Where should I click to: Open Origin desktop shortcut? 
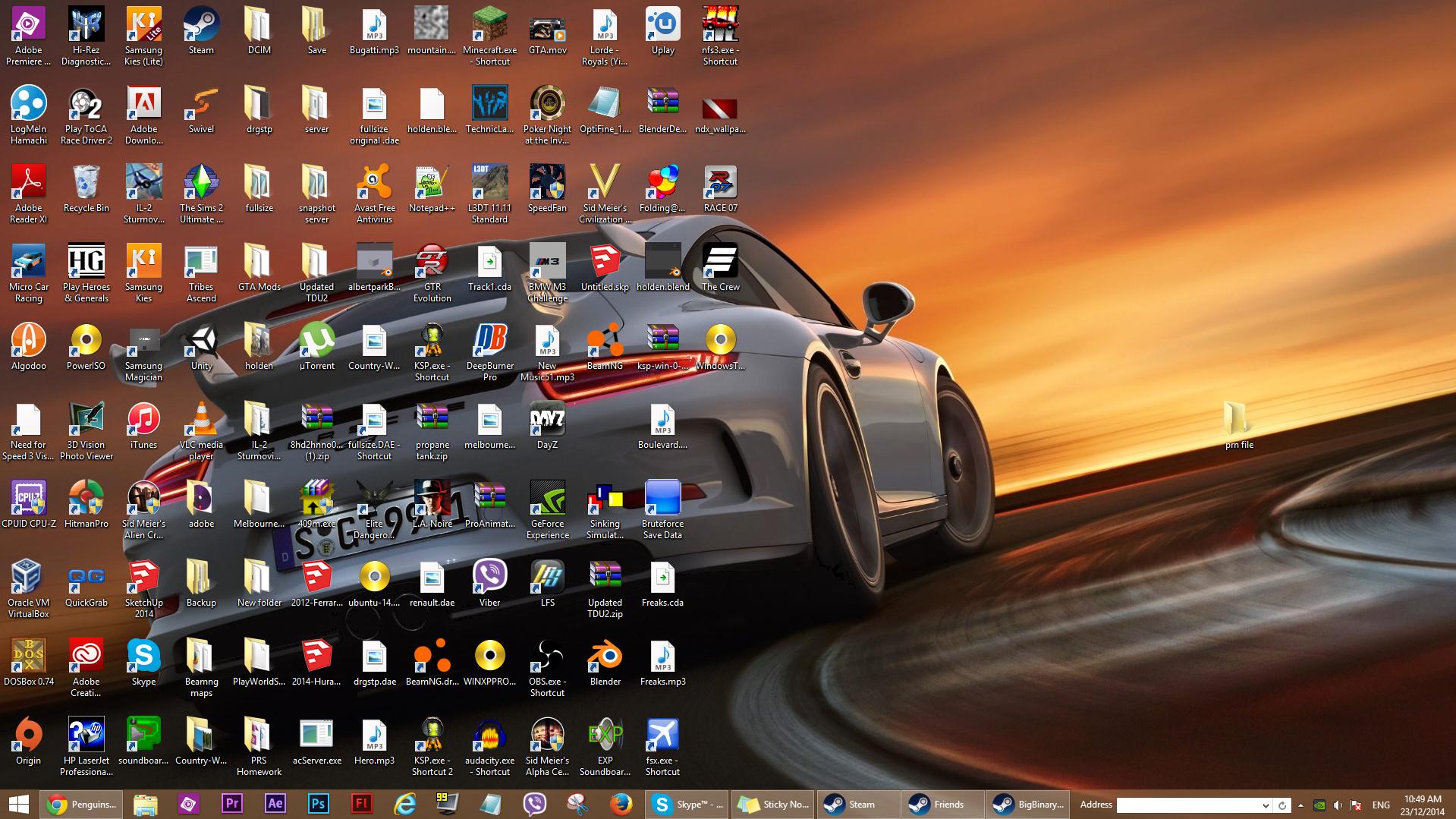28,742
